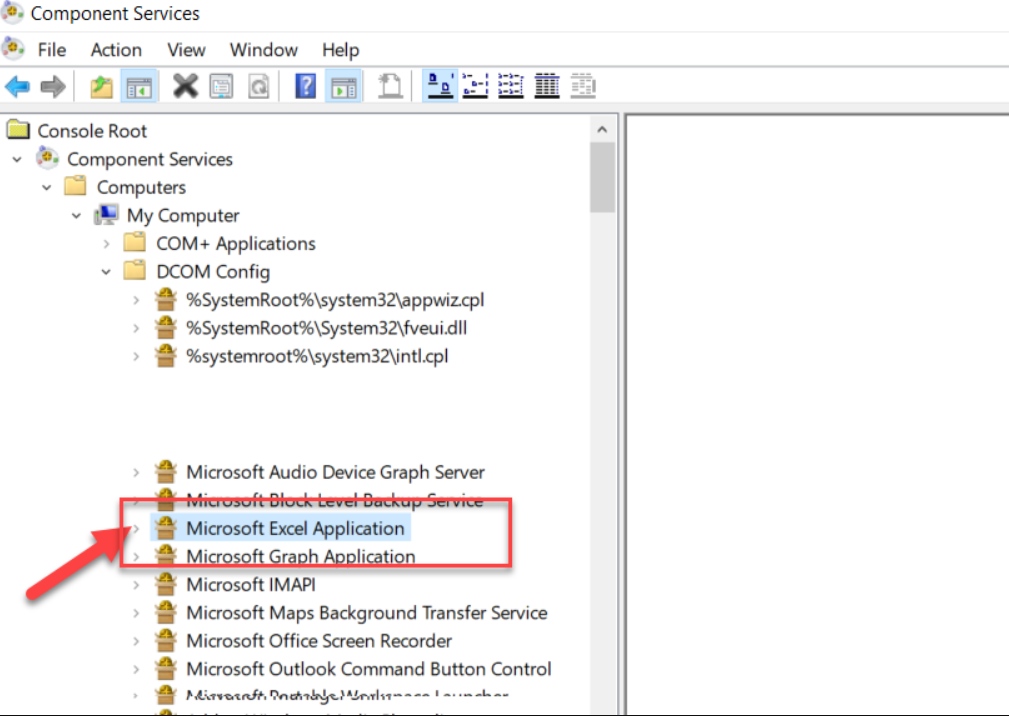Select Microsoft Office Screen Recorder entry
Viewport: 1009px width, 716px height.
point(319,641)
